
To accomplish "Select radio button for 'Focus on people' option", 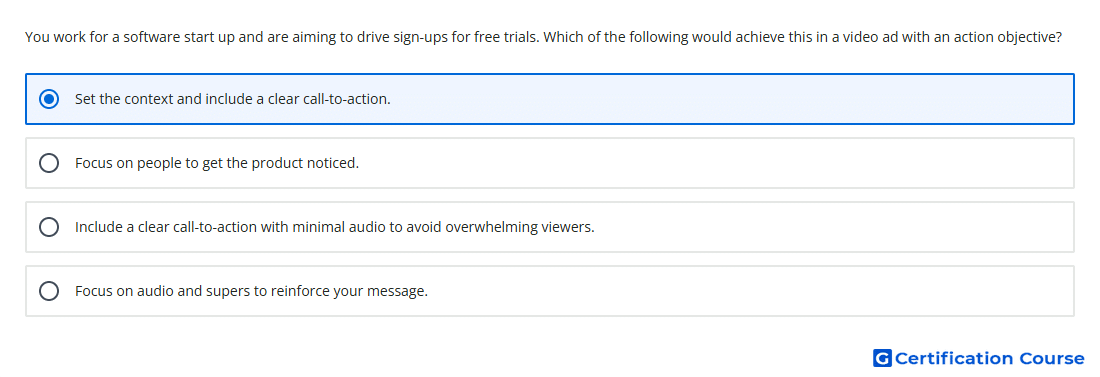I will (x=49, y=163).
